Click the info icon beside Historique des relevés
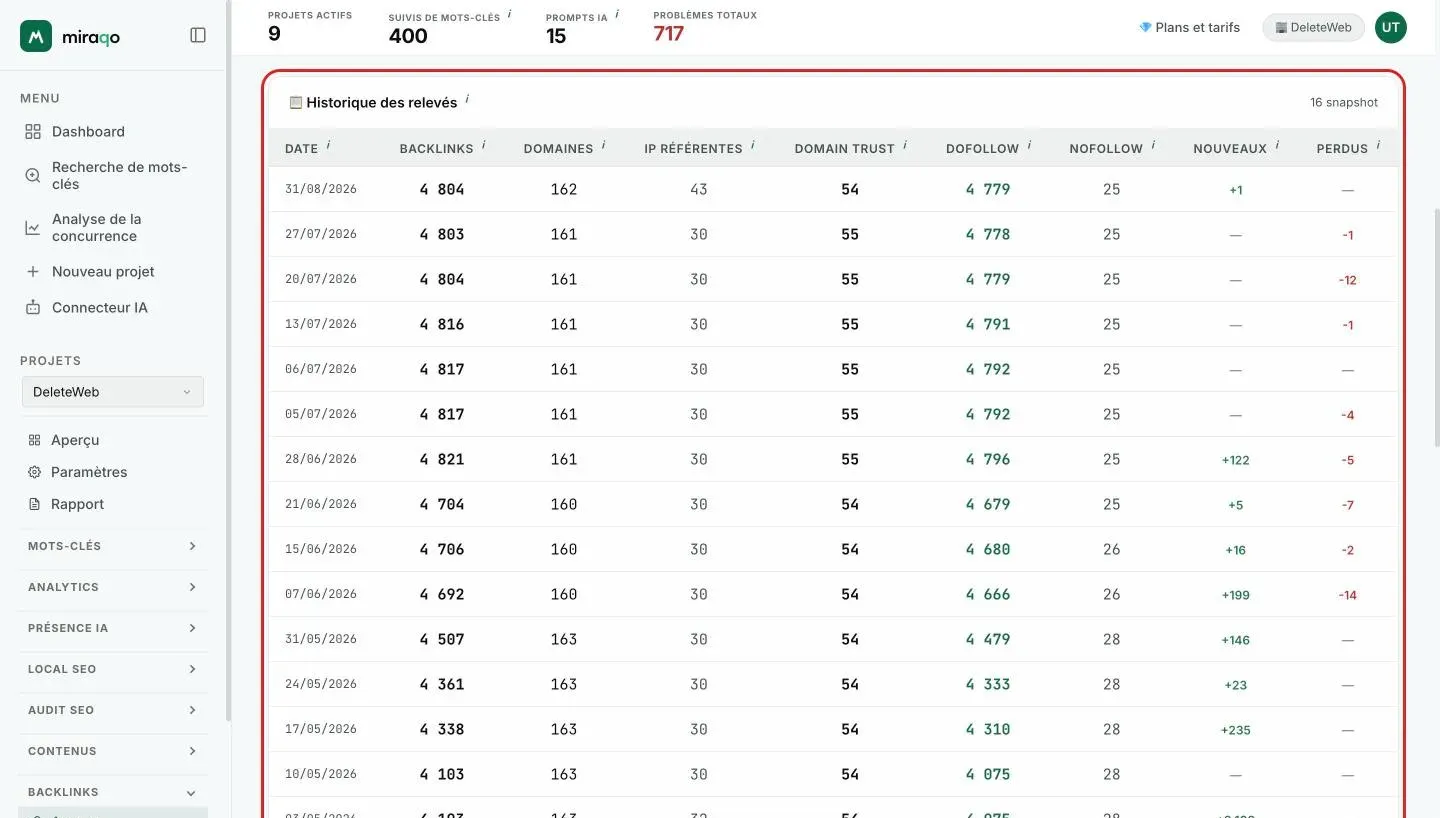 [x=467, y=99]
